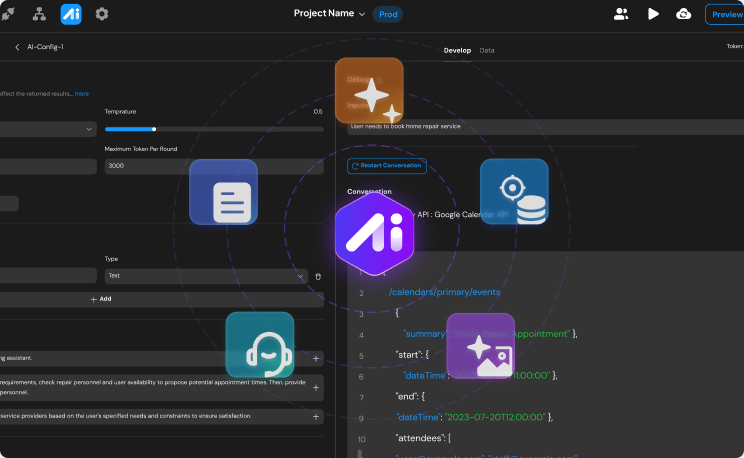
Task: Open the hierarchy flow diagram icon
Action: [x=39, y=14]
